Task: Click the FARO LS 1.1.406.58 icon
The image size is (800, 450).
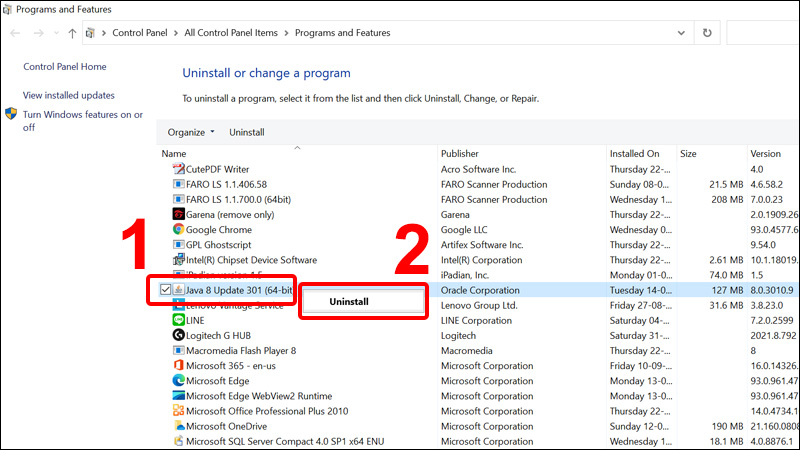Action: [x=178, y=184]
